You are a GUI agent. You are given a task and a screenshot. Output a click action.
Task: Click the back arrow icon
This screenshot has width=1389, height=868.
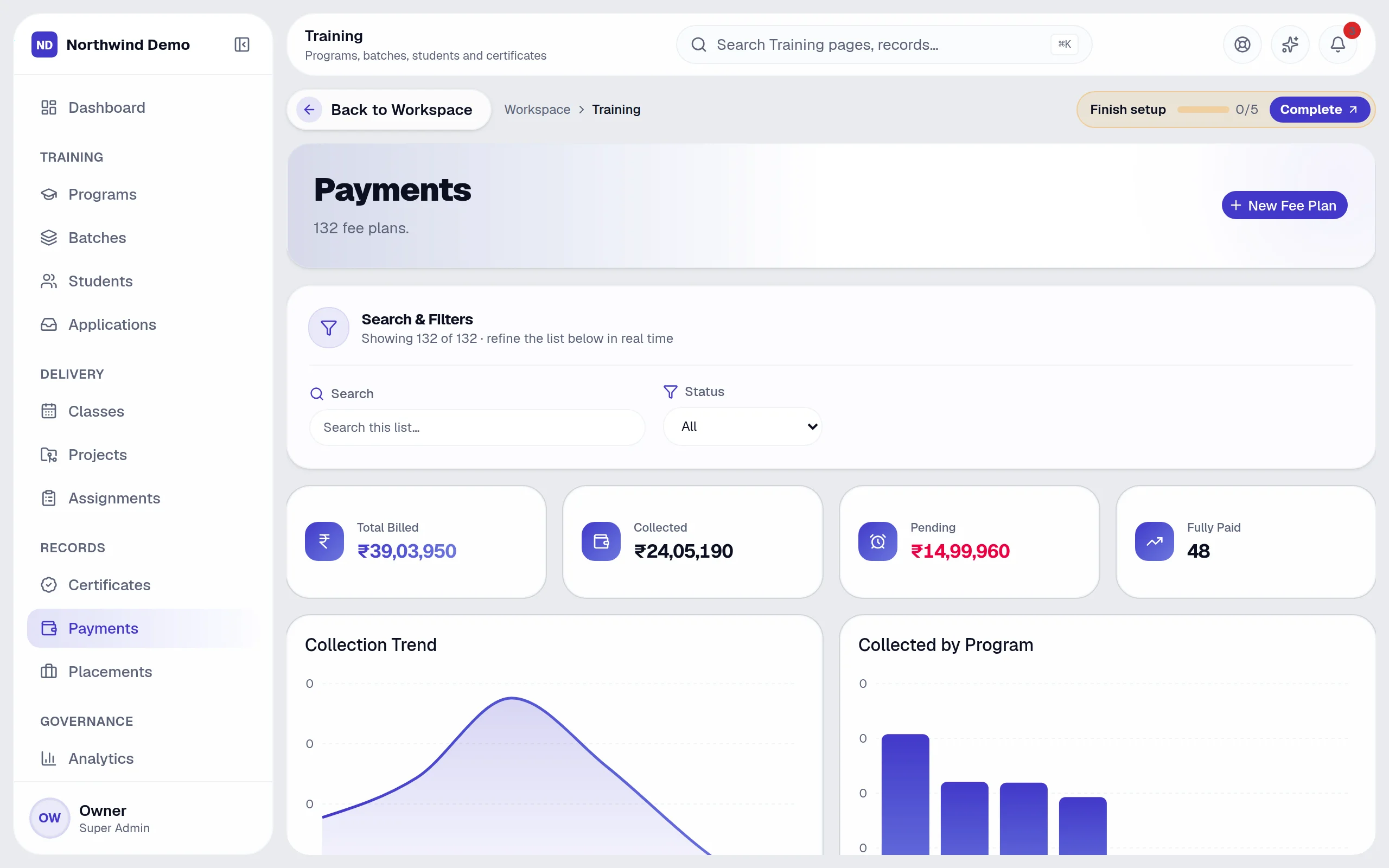coord(309,110)
